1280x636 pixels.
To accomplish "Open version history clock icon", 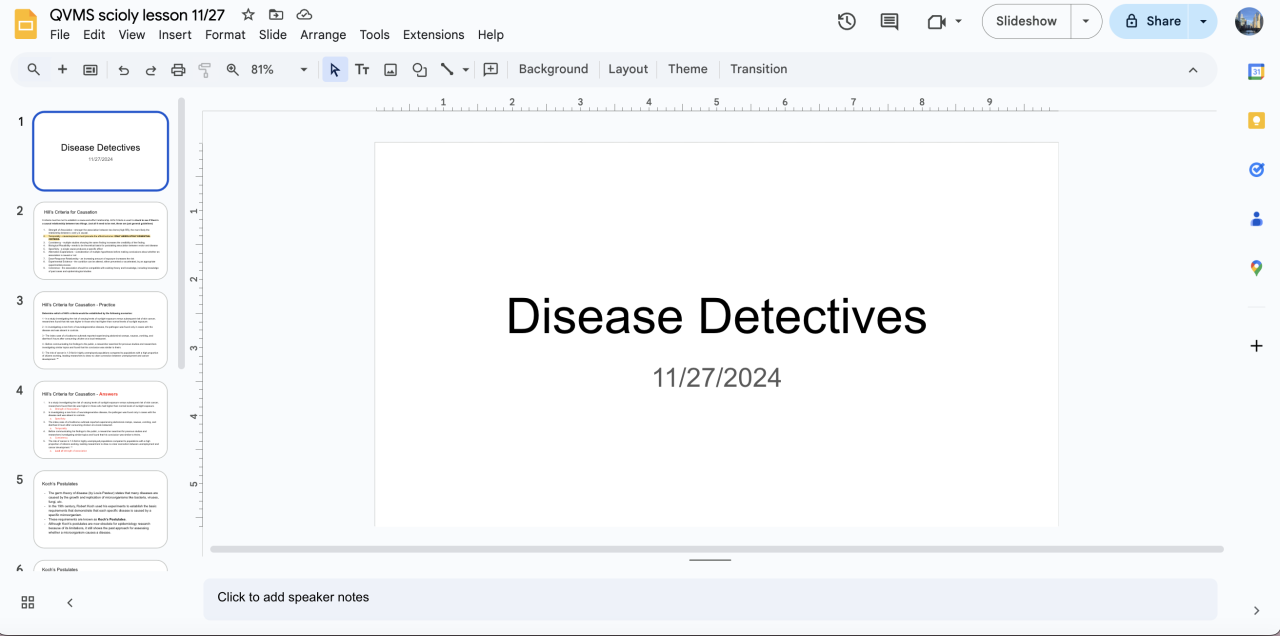I will tap(846, 21).
